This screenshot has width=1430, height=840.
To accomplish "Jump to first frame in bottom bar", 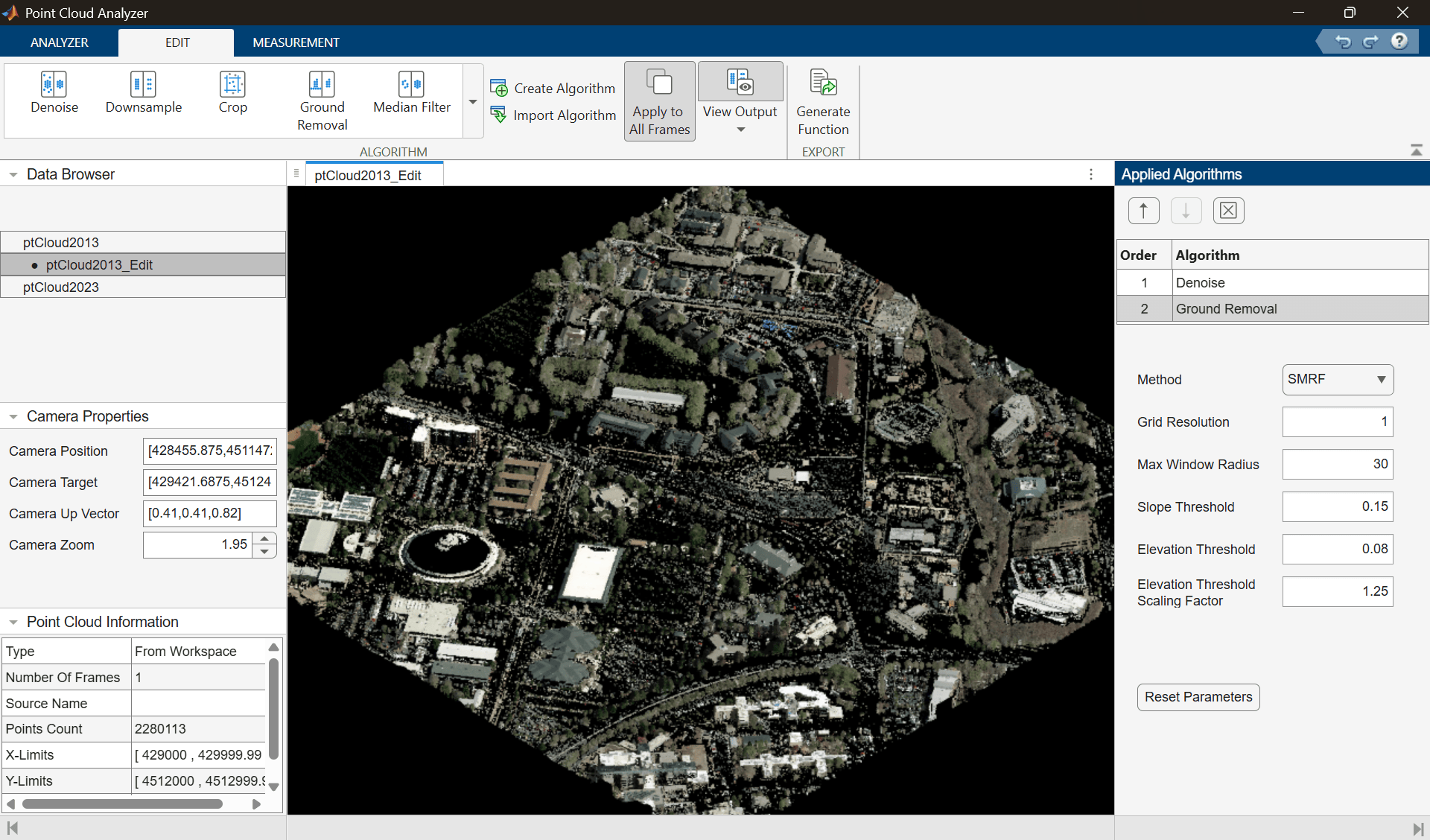I will [13, 828].
